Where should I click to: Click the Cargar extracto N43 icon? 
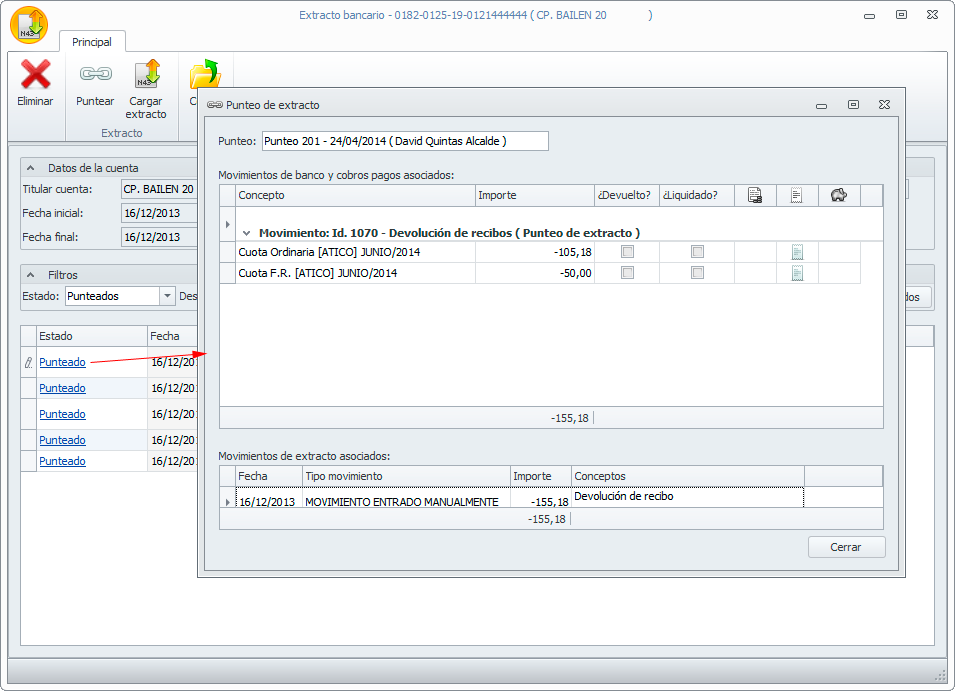147,75
